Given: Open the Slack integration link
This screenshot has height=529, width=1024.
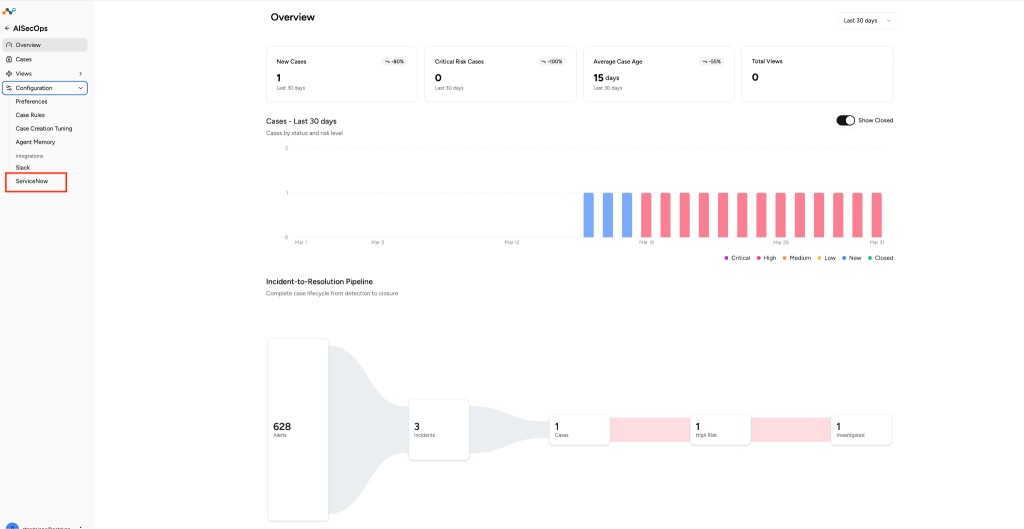Looking at the screenshot, I should coord(23,168).
